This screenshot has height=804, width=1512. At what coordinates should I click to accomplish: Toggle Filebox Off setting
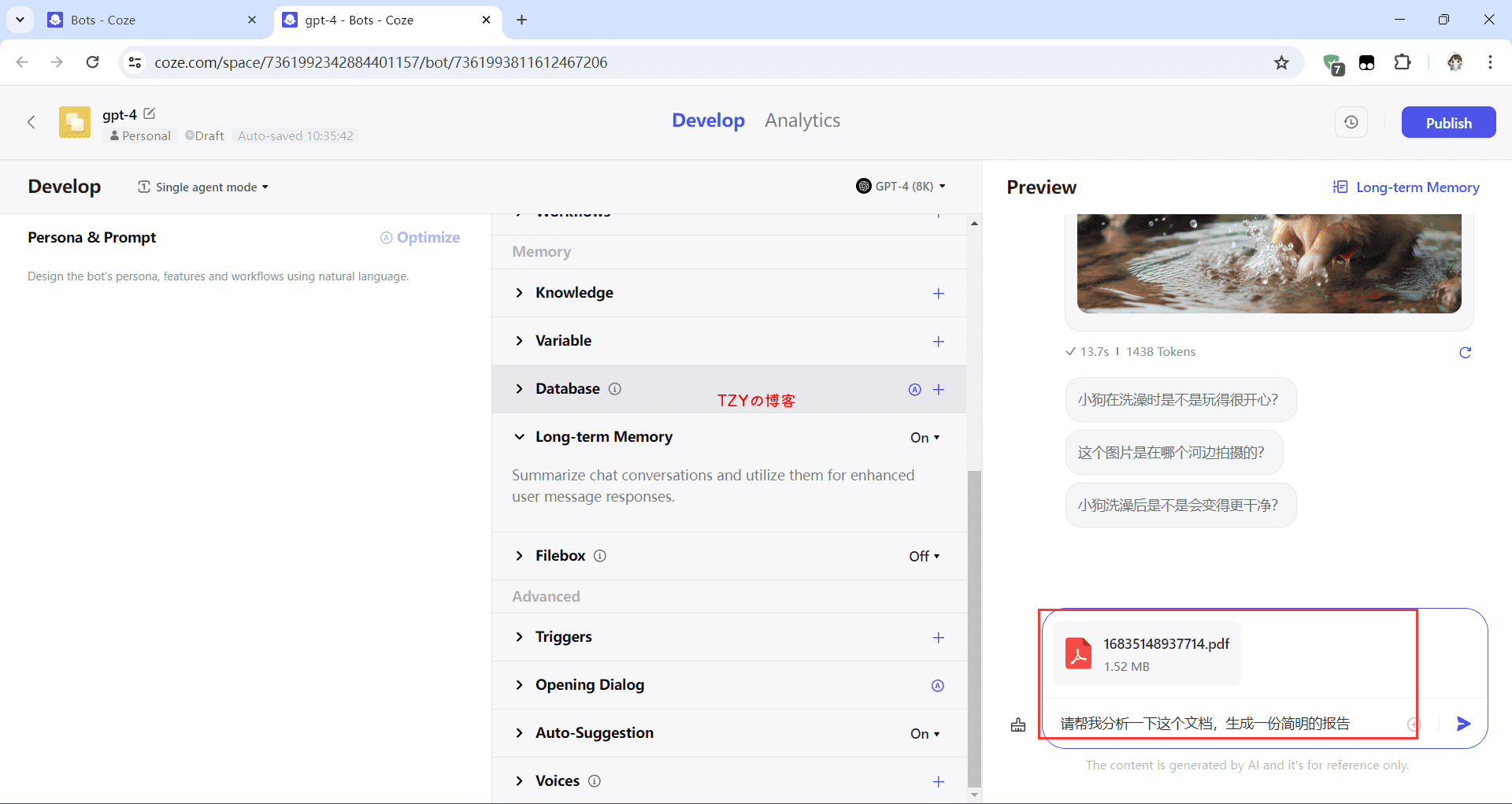click(924, 557)
